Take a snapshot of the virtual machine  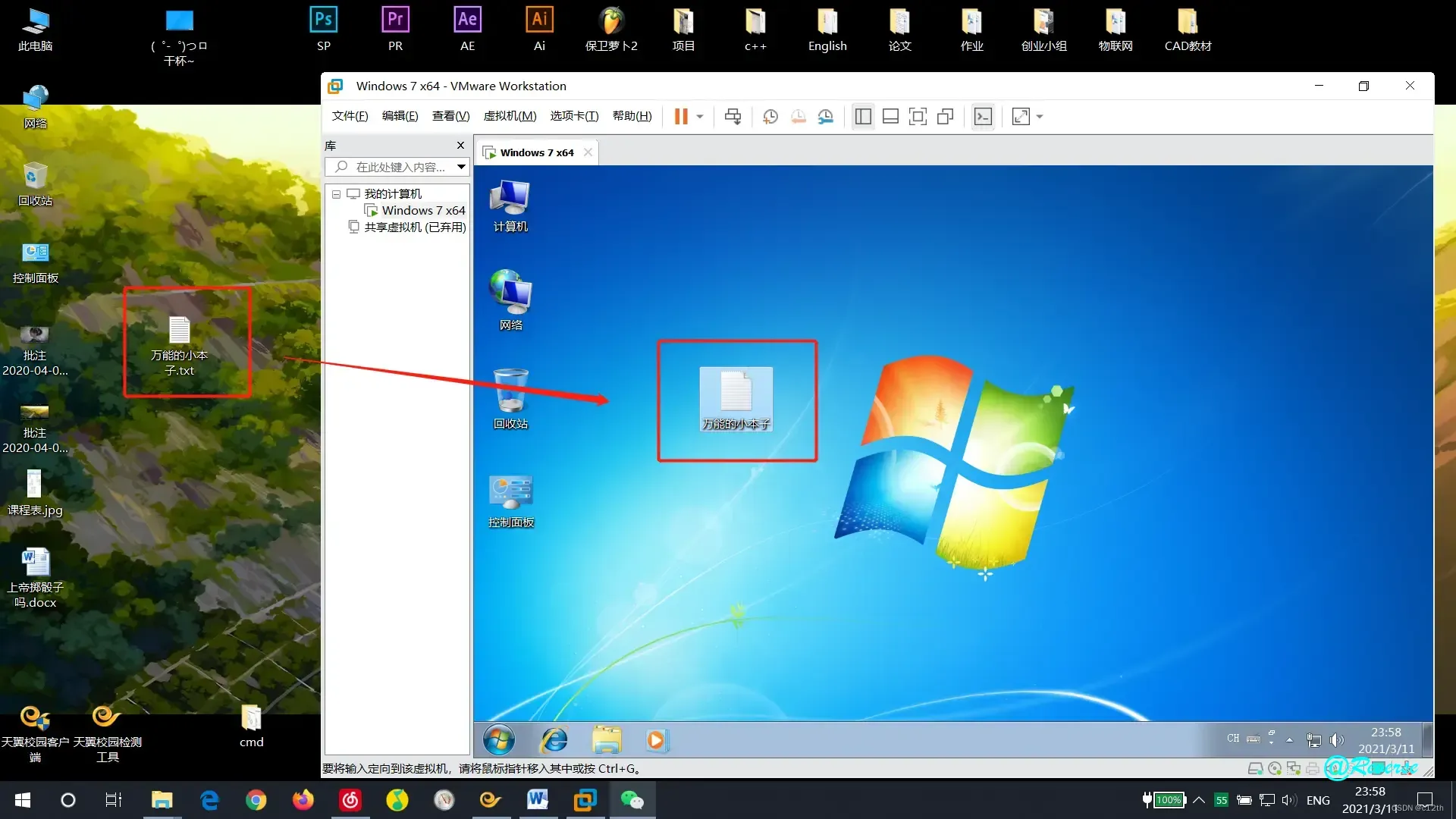point(770,116)
